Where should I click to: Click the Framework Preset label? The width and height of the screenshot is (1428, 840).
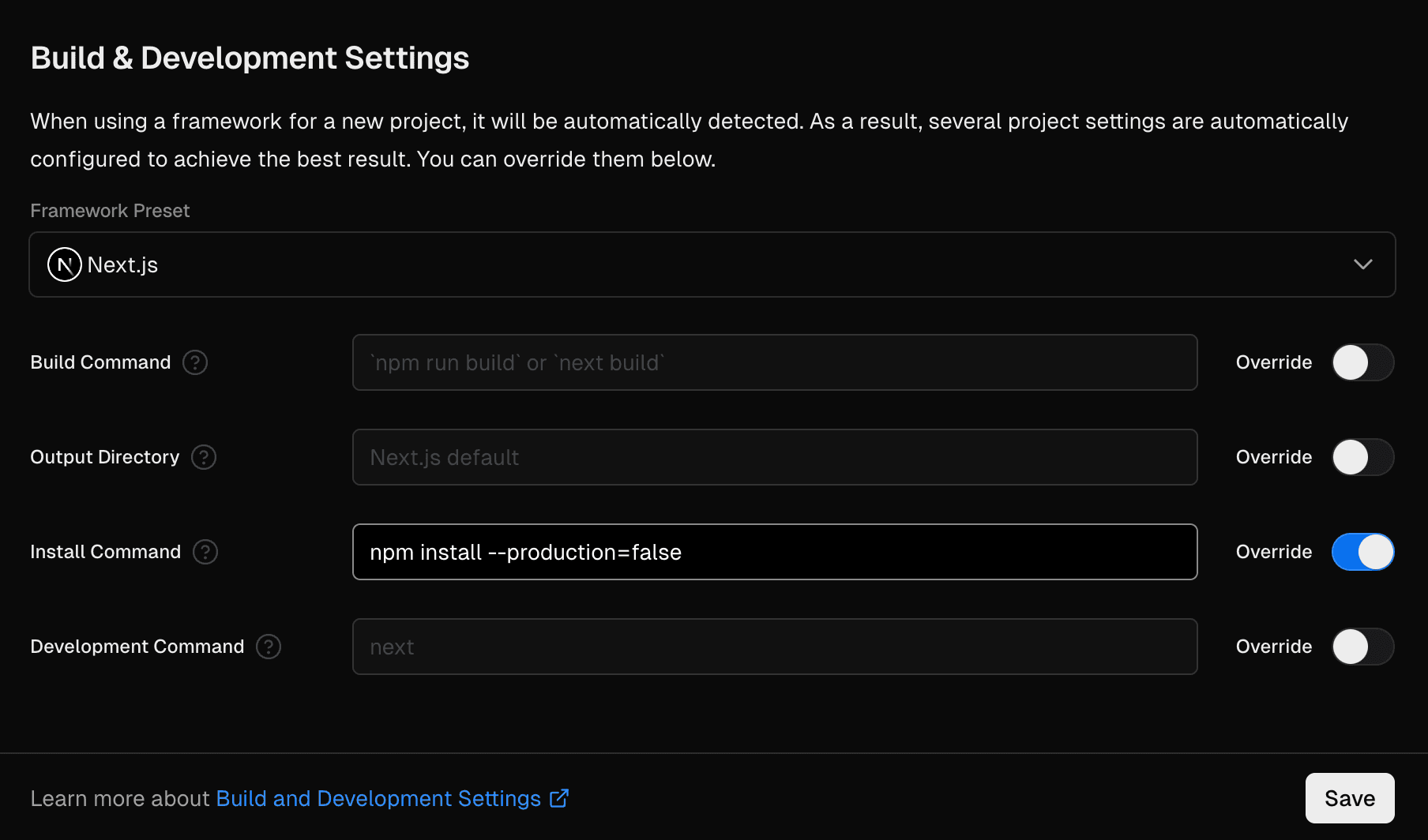click(x=110, y=210)
